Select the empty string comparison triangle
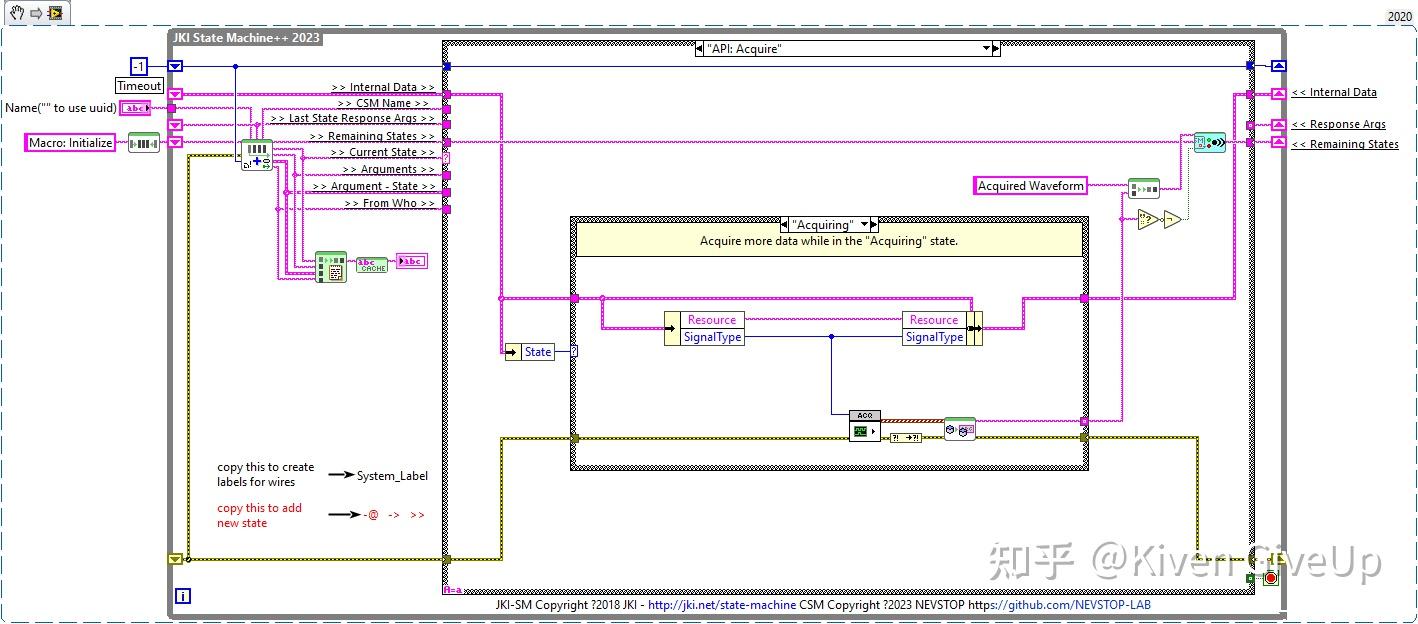The image size is (1418, 624). pos(1148,219)
